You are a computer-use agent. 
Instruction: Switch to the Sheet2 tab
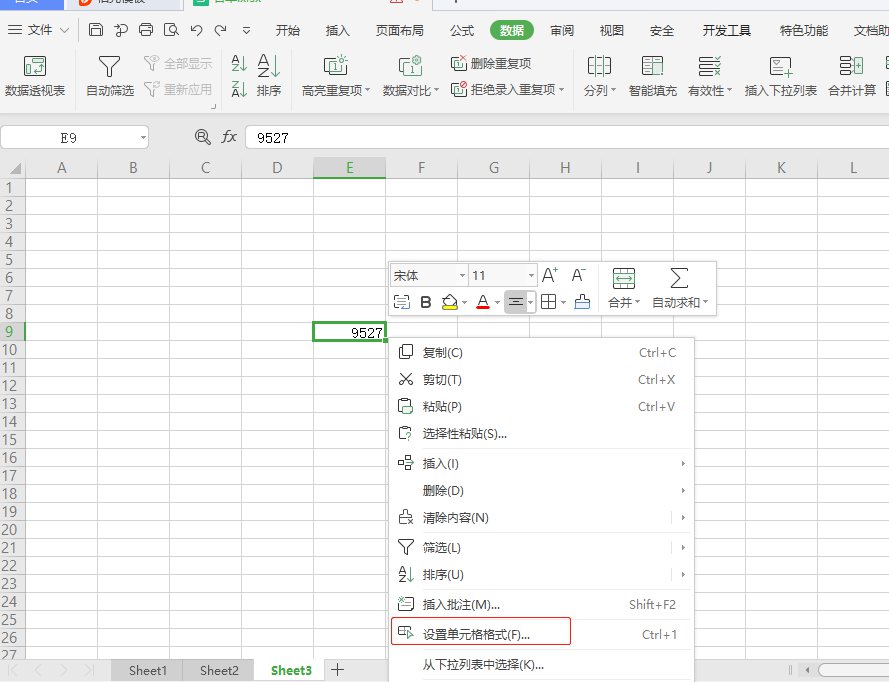pyautogui.click(x=219, y=670)
